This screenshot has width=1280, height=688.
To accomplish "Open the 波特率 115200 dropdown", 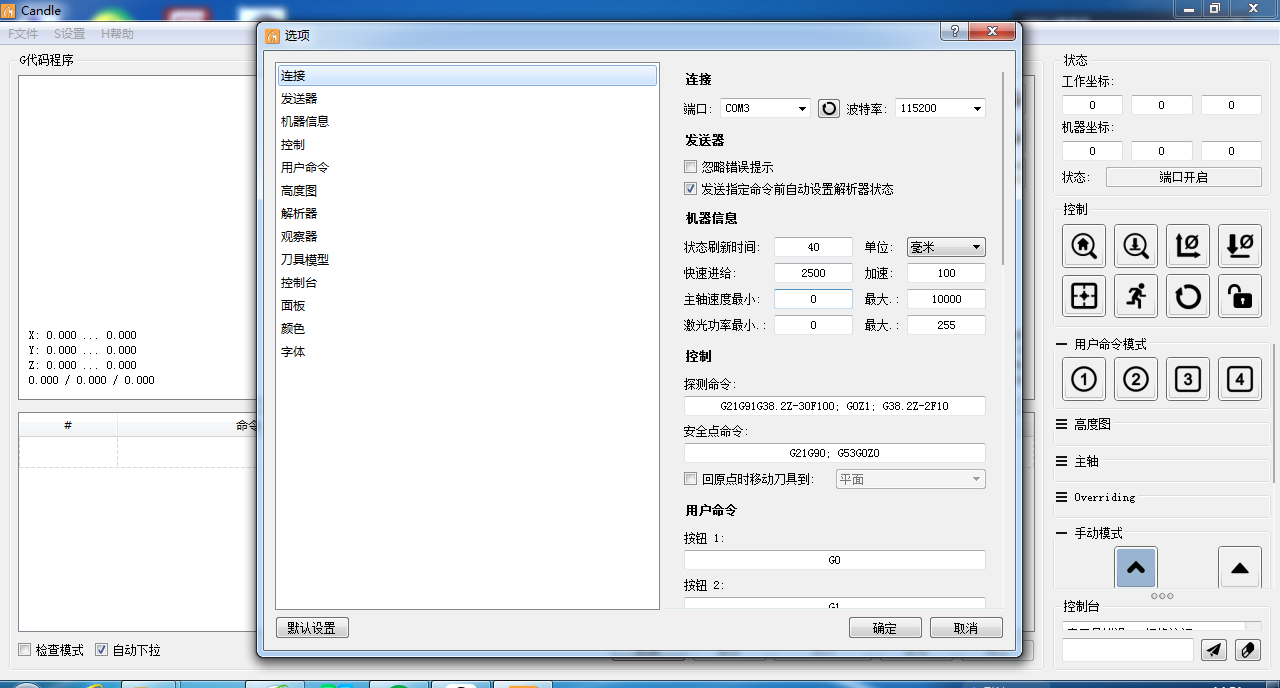I will tap(940, 108).
